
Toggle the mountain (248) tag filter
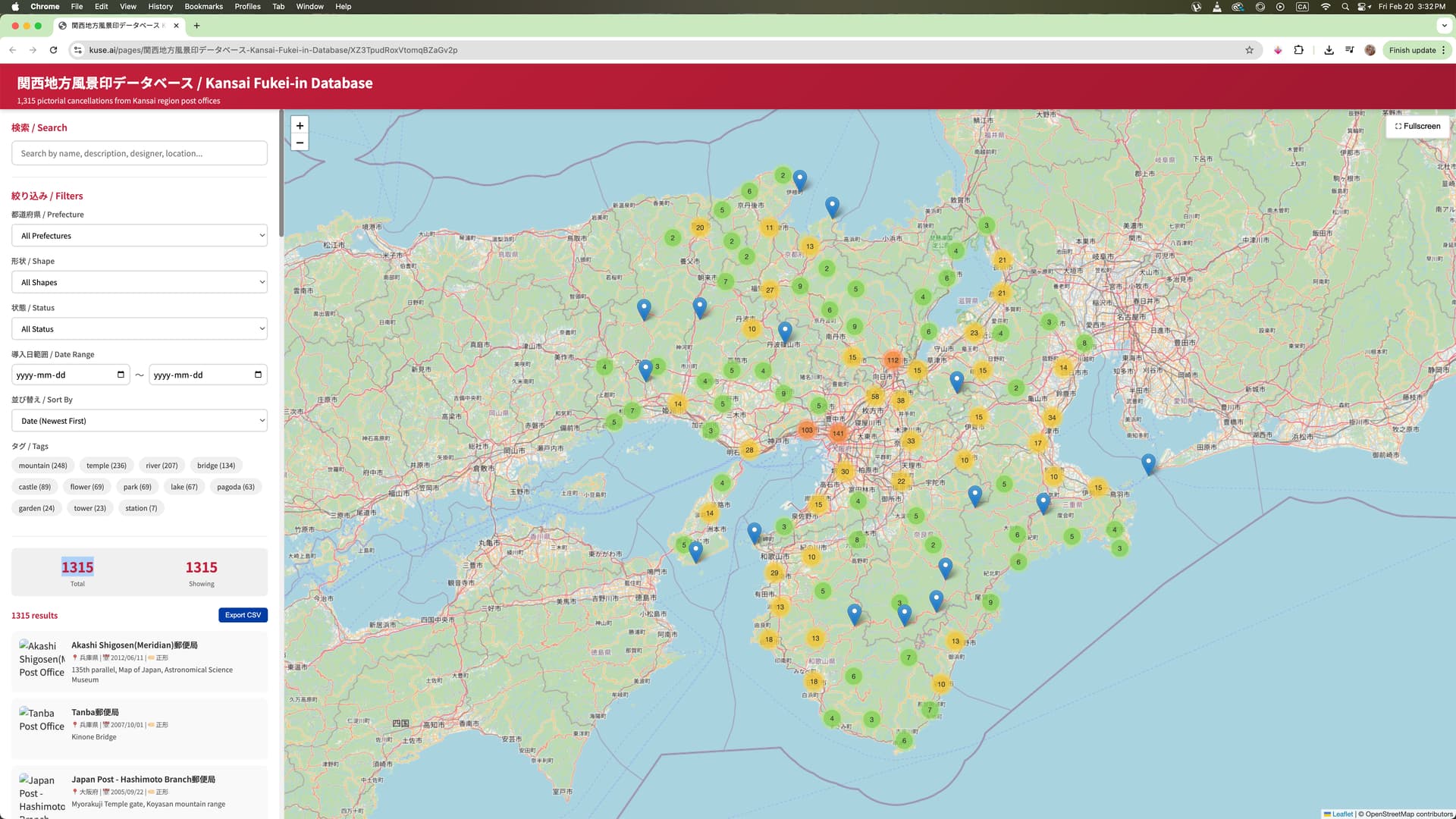[x=42, y=466]
